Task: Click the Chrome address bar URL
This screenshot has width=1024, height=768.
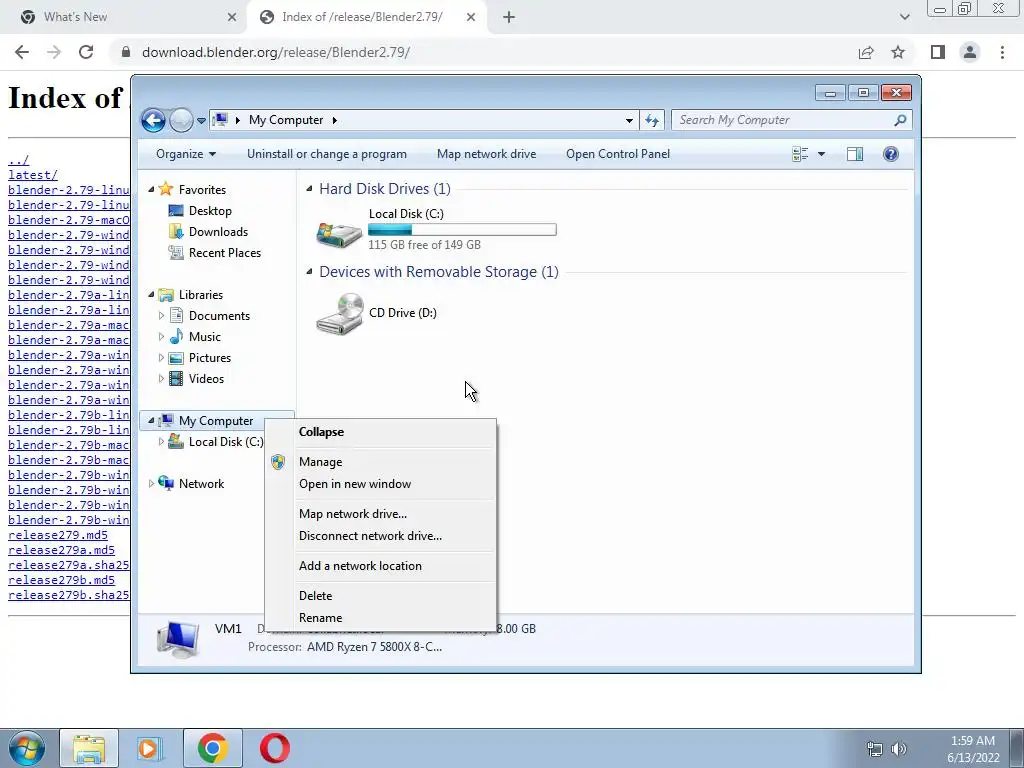Action: (276, 52)
